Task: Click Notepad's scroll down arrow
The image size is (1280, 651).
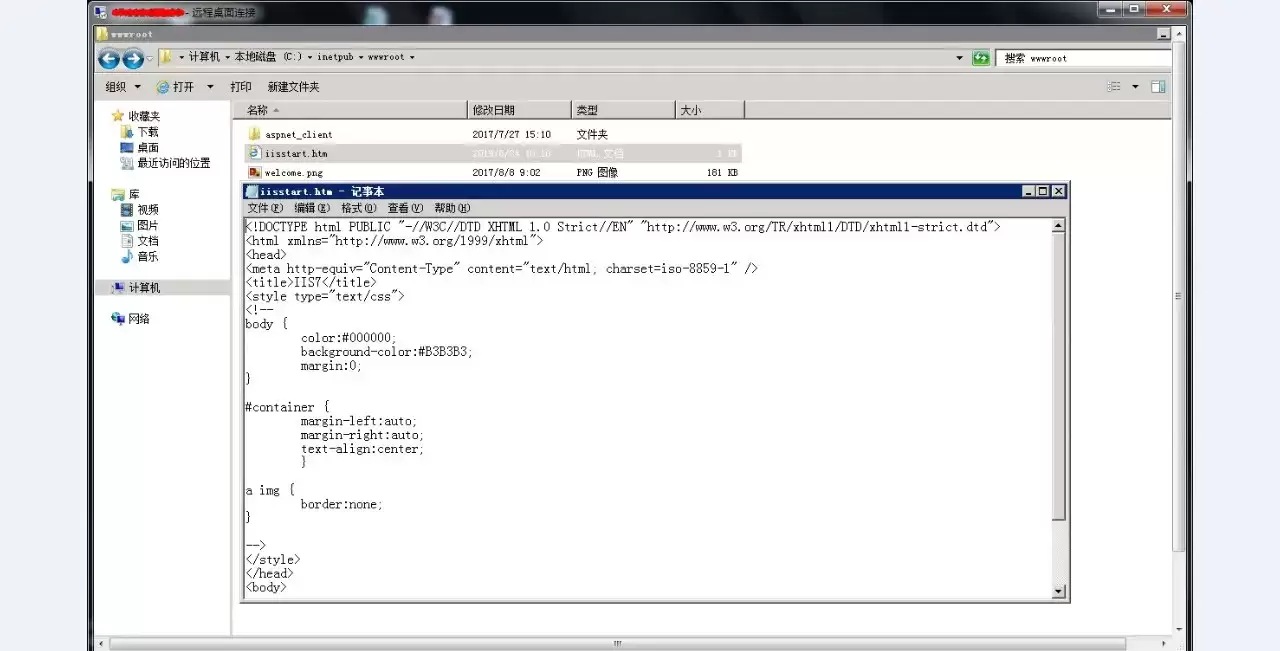Action: (1060, 592)
